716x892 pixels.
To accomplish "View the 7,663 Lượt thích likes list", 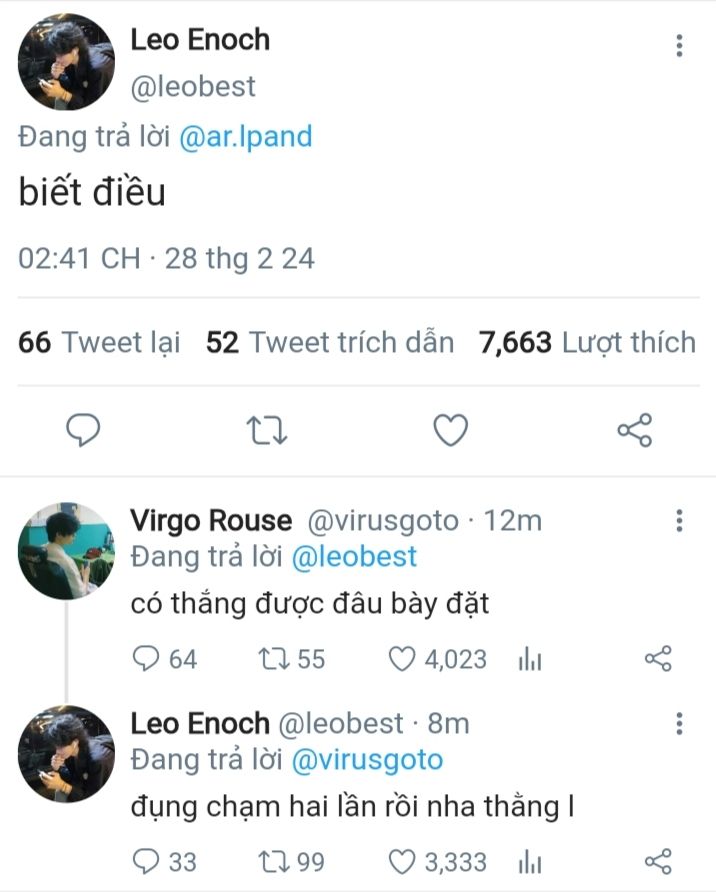I will coord(587,343).
